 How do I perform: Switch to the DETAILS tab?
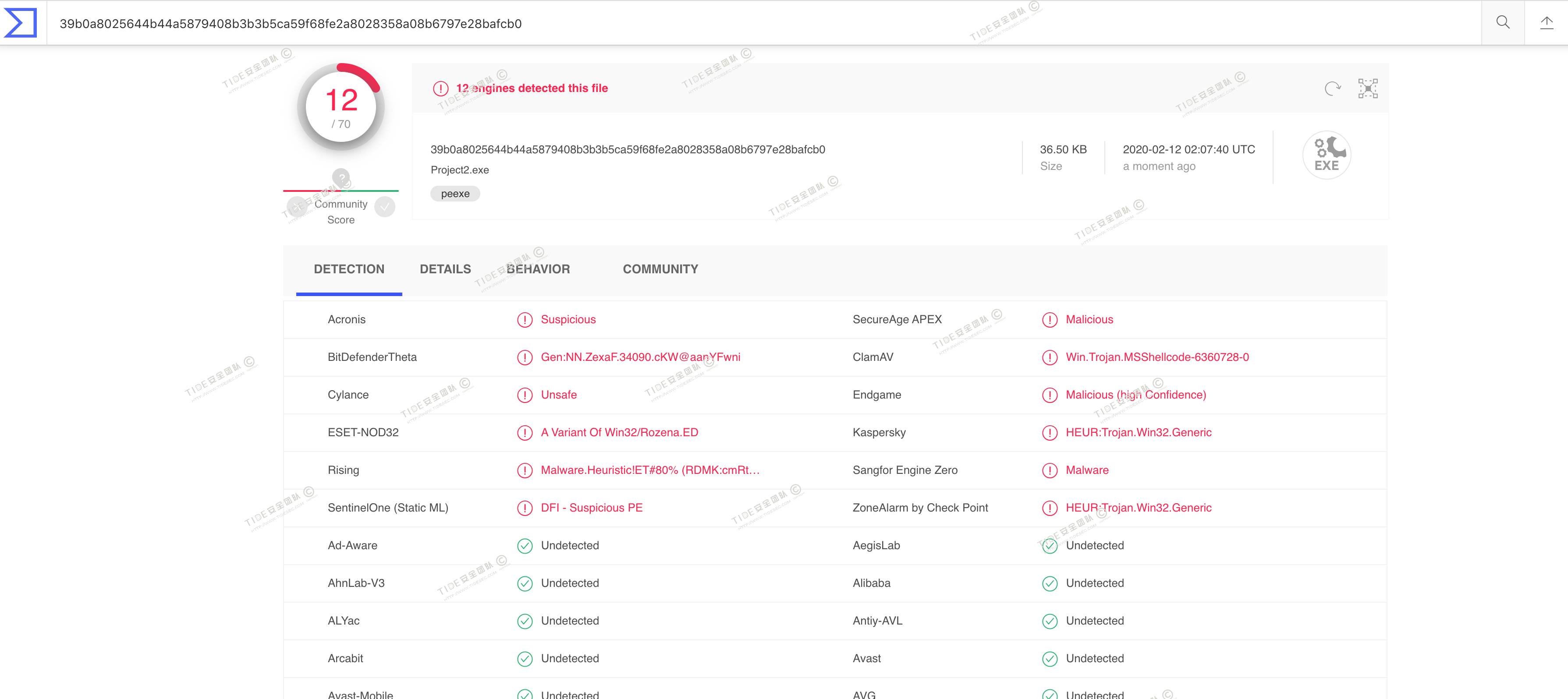point(445,269)
